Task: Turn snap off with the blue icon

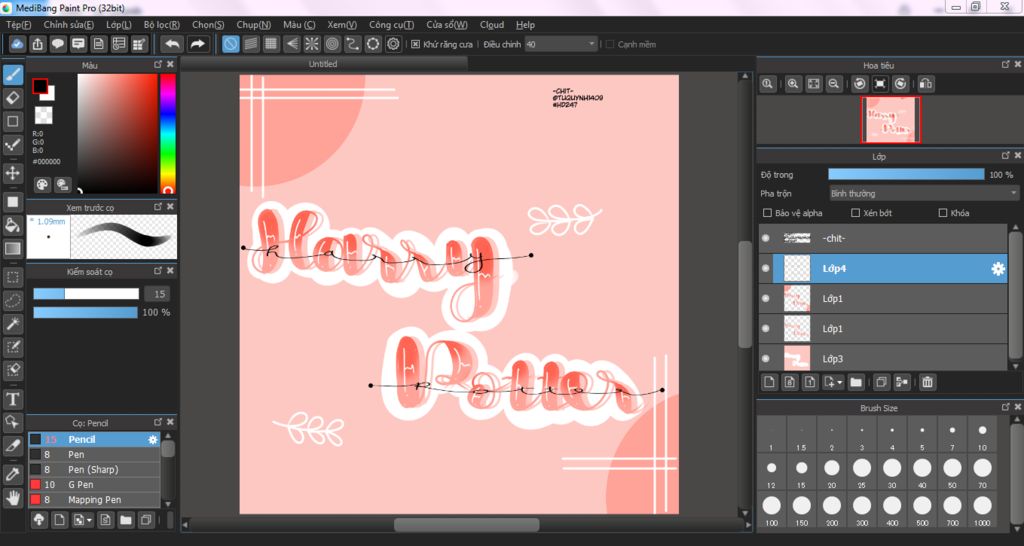Action: [x=231, y=44]
